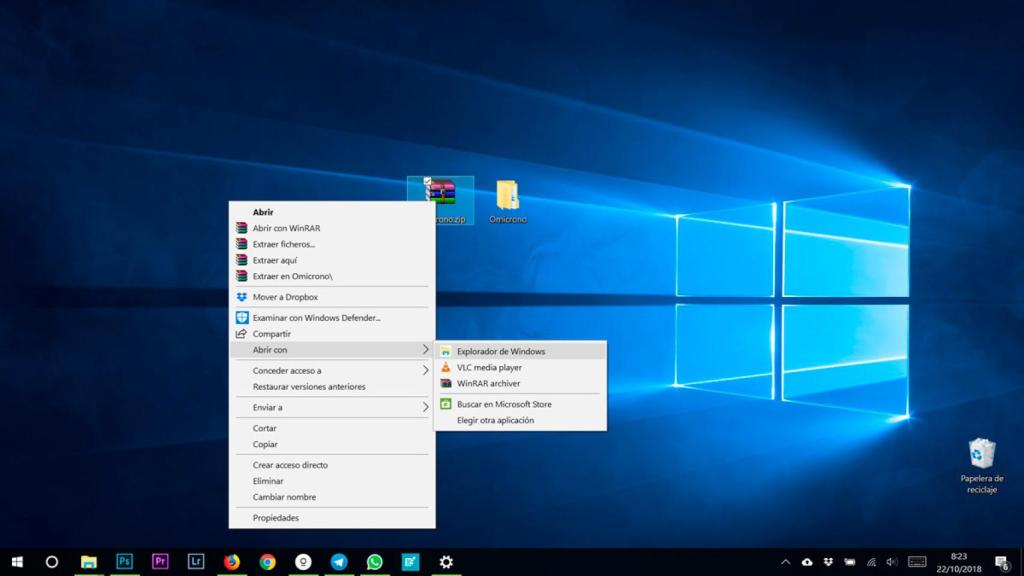Show hidden icons with the tray chevron
1024x576 pixels.
click(x=786, y=561)
